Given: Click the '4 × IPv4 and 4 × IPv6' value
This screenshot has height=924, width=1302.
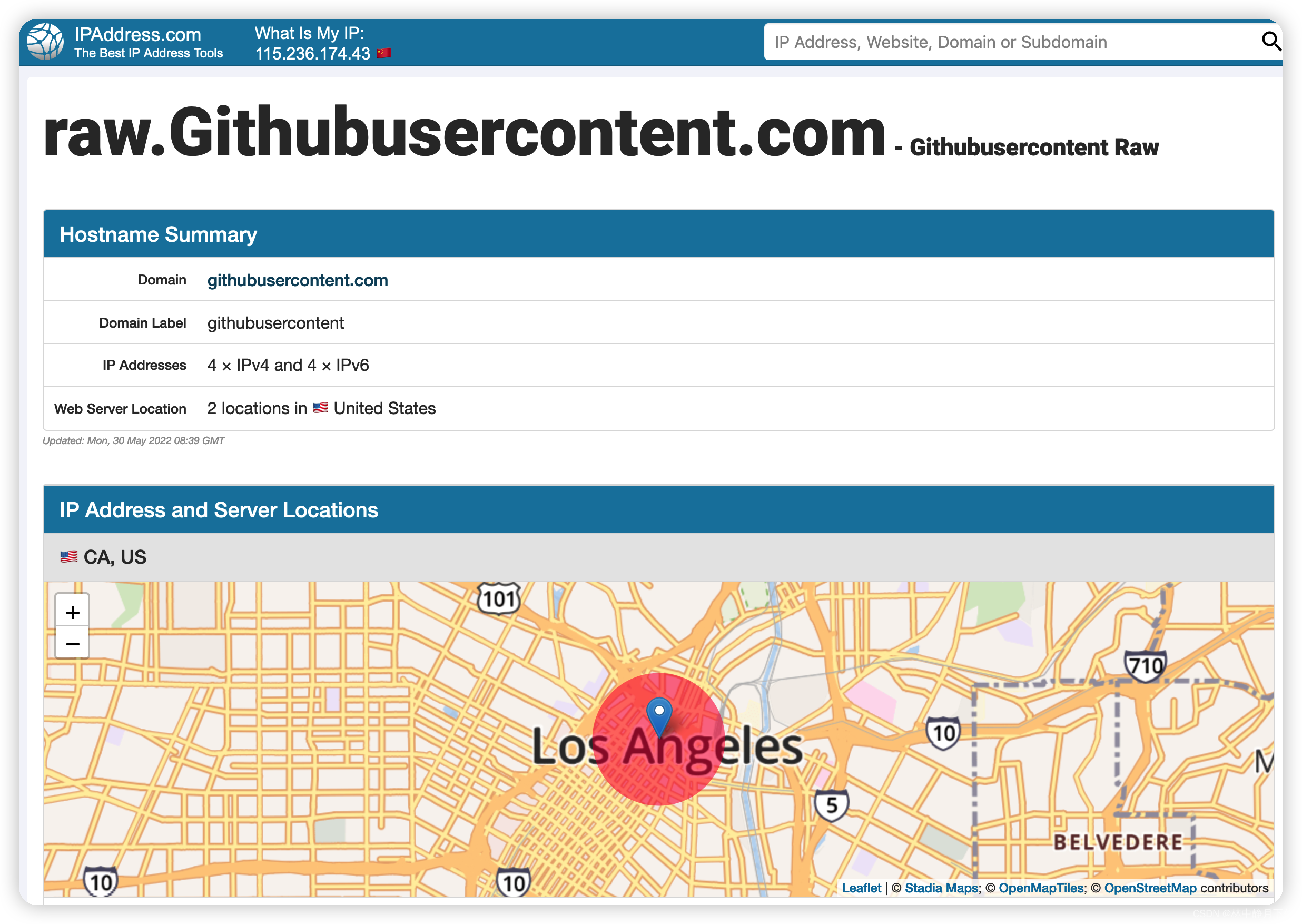Looking at the screenshot, I should [288, 365].
